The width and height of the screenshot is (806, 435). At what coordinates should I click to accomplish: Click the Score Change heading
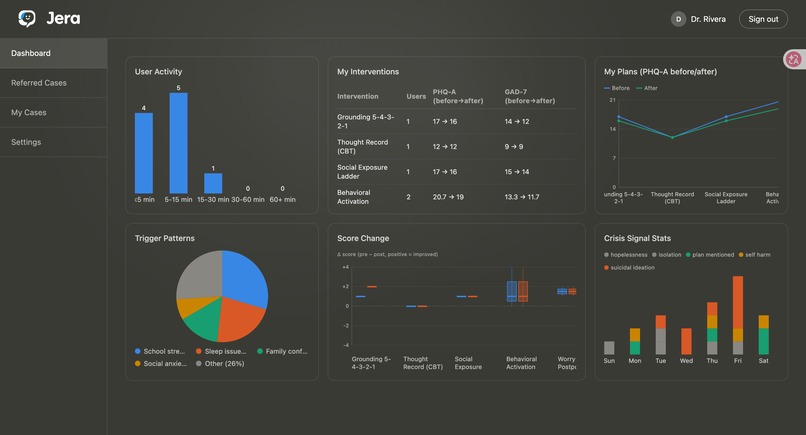pyautogui.click(x=363, y=238)
